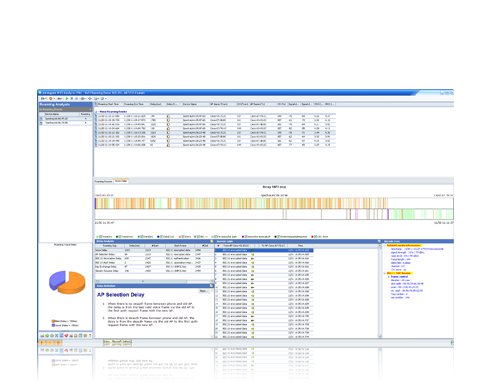Toggle the red-marked legend checkbox under timeline
The image size is (488, 385).
click(316, 236)
